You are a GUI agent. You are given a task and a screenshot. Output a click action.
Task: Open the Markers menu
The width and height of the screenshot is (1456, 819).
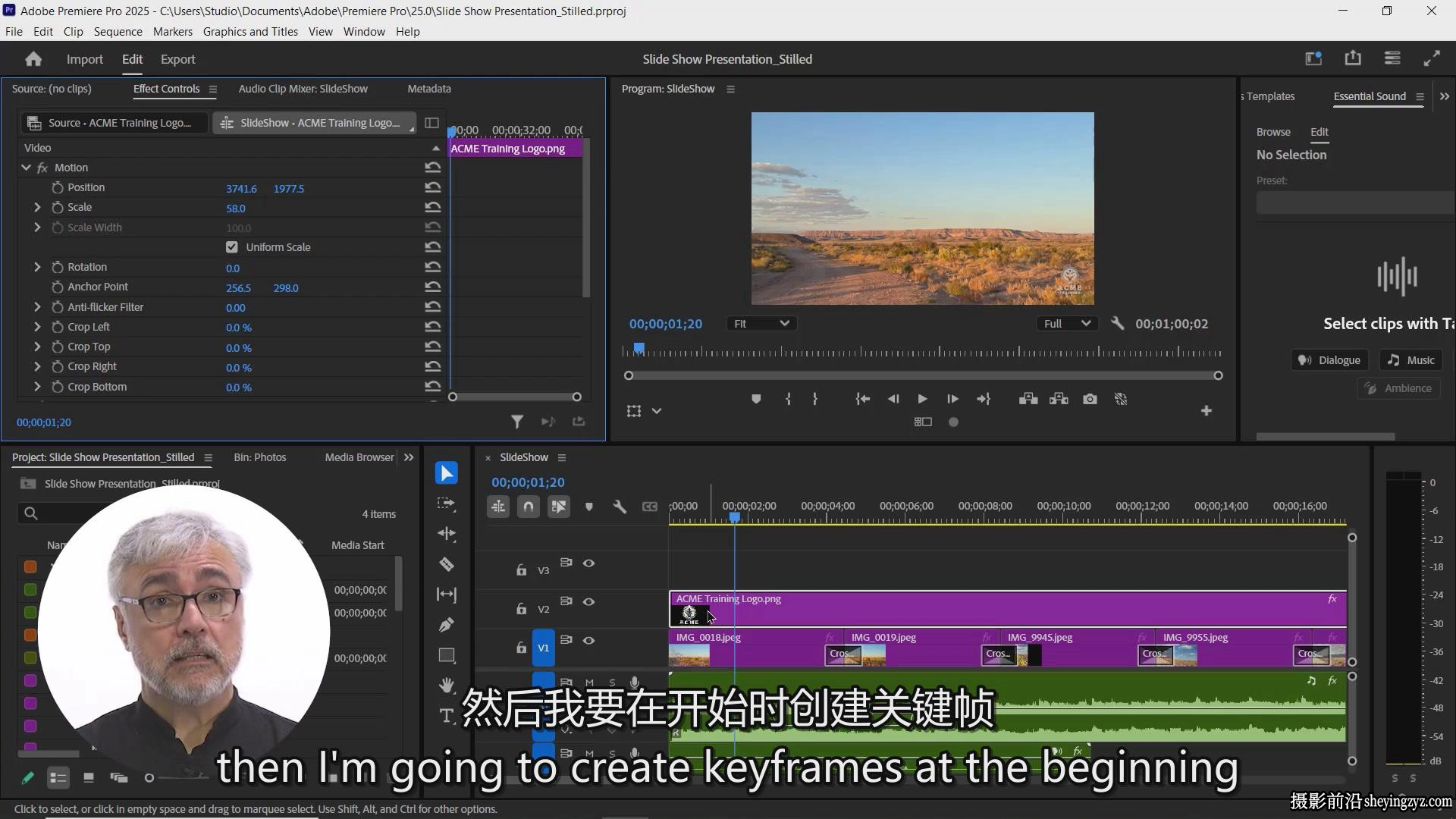pyautogui.click(x=173, y=31)
